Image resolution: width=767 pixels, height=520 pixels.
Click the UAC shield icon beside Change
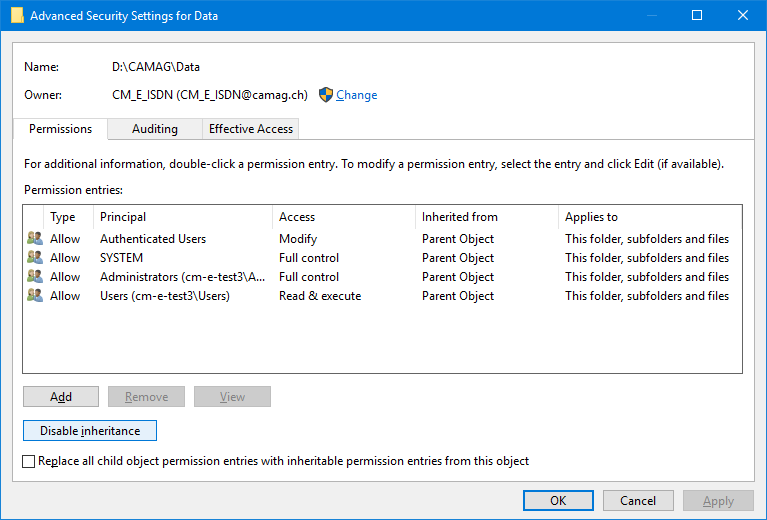point(325,95)
